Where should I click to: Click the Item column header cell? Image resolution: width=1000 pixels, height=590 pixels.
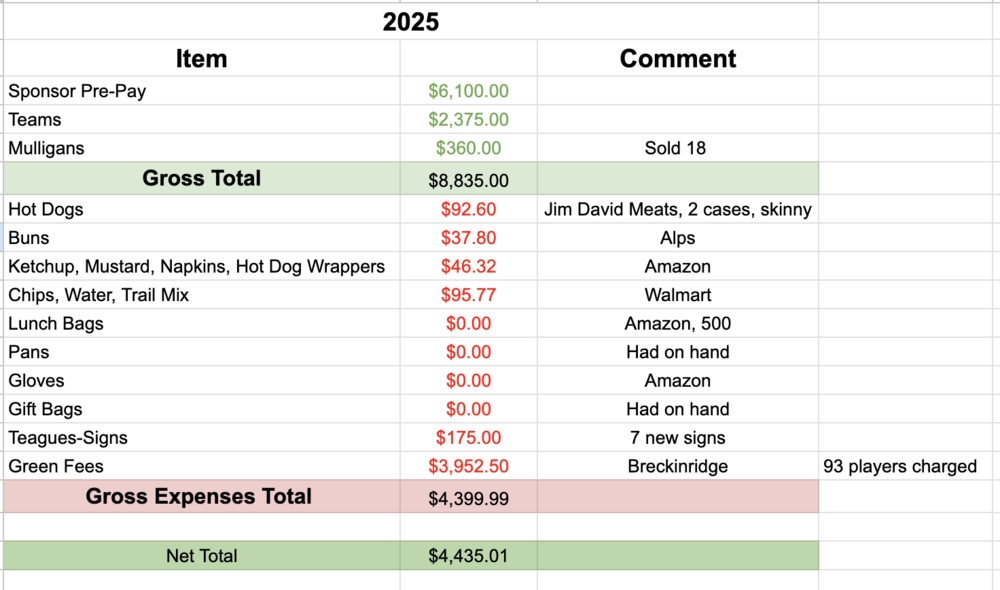(201, 59)
